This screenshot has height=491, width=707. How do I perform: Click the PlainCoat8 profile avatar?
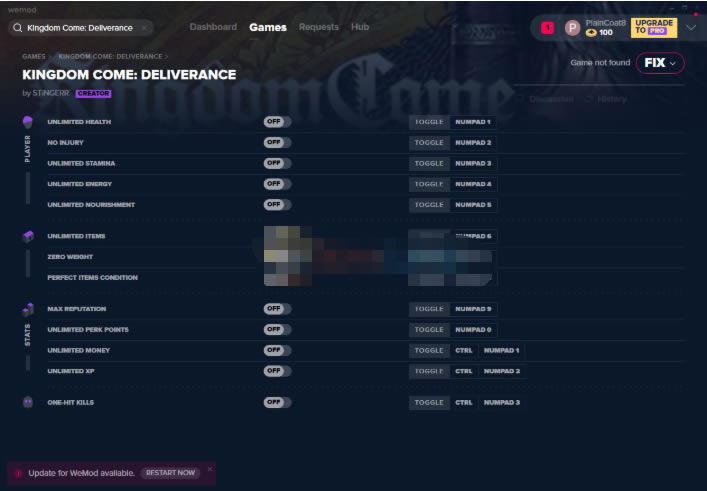(572, 28)
